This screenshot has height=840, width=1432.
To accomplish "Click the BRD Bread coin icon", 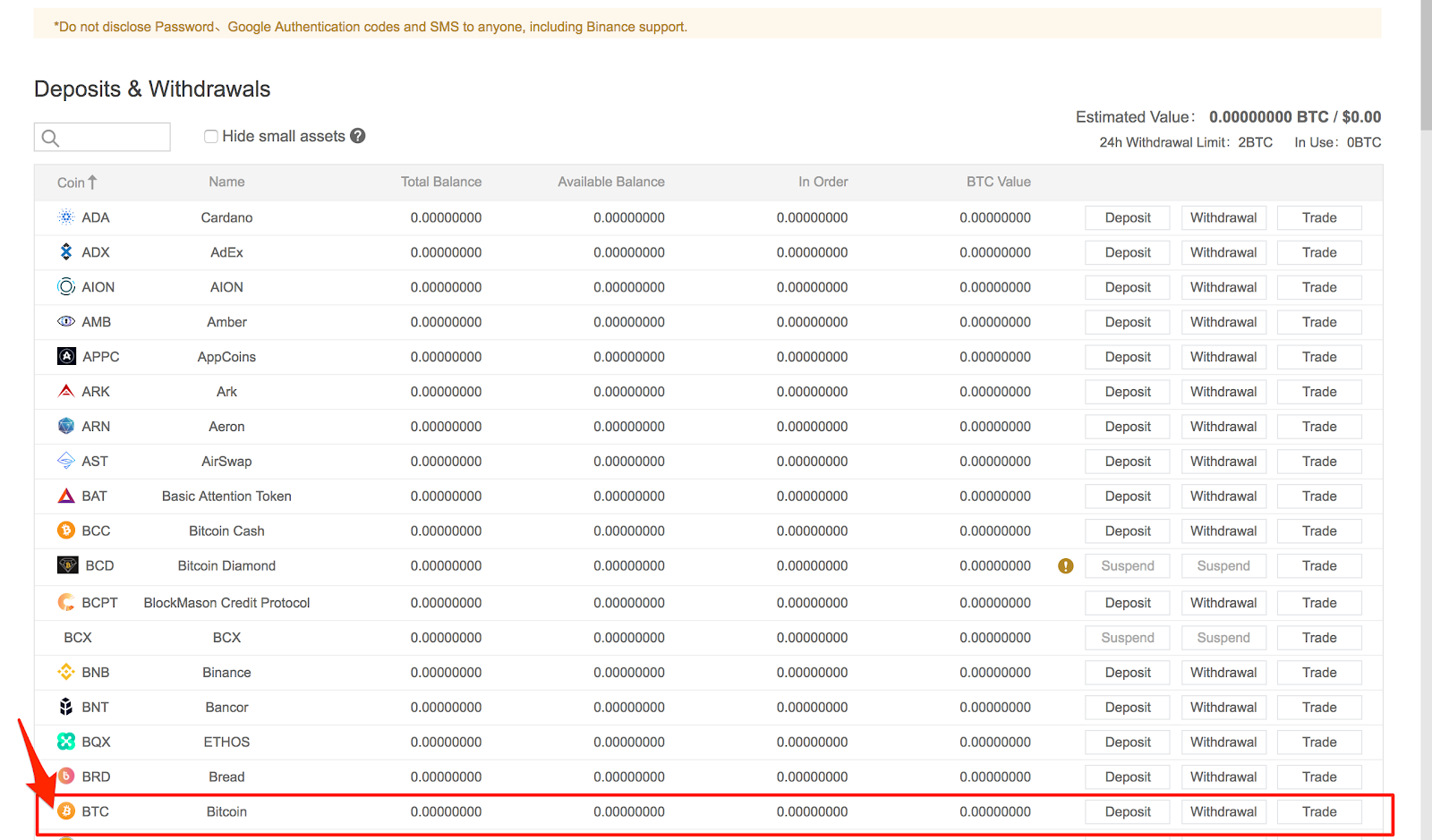I will point(66,777).
